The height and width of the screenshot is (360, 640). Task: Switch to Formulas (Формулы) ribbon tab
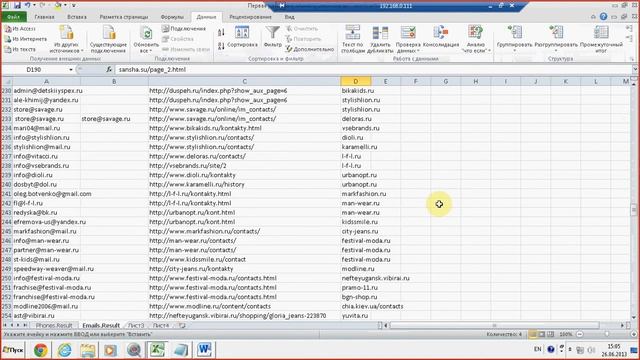click(x=172, y=17)
